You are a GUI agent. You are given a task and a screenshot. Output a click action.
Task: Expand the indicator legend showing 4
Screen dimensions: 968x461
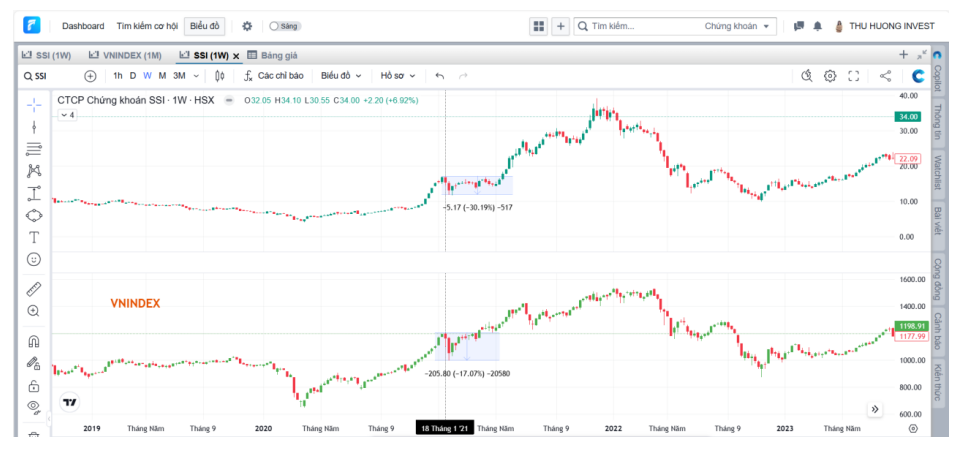click(x=67, y=115)
